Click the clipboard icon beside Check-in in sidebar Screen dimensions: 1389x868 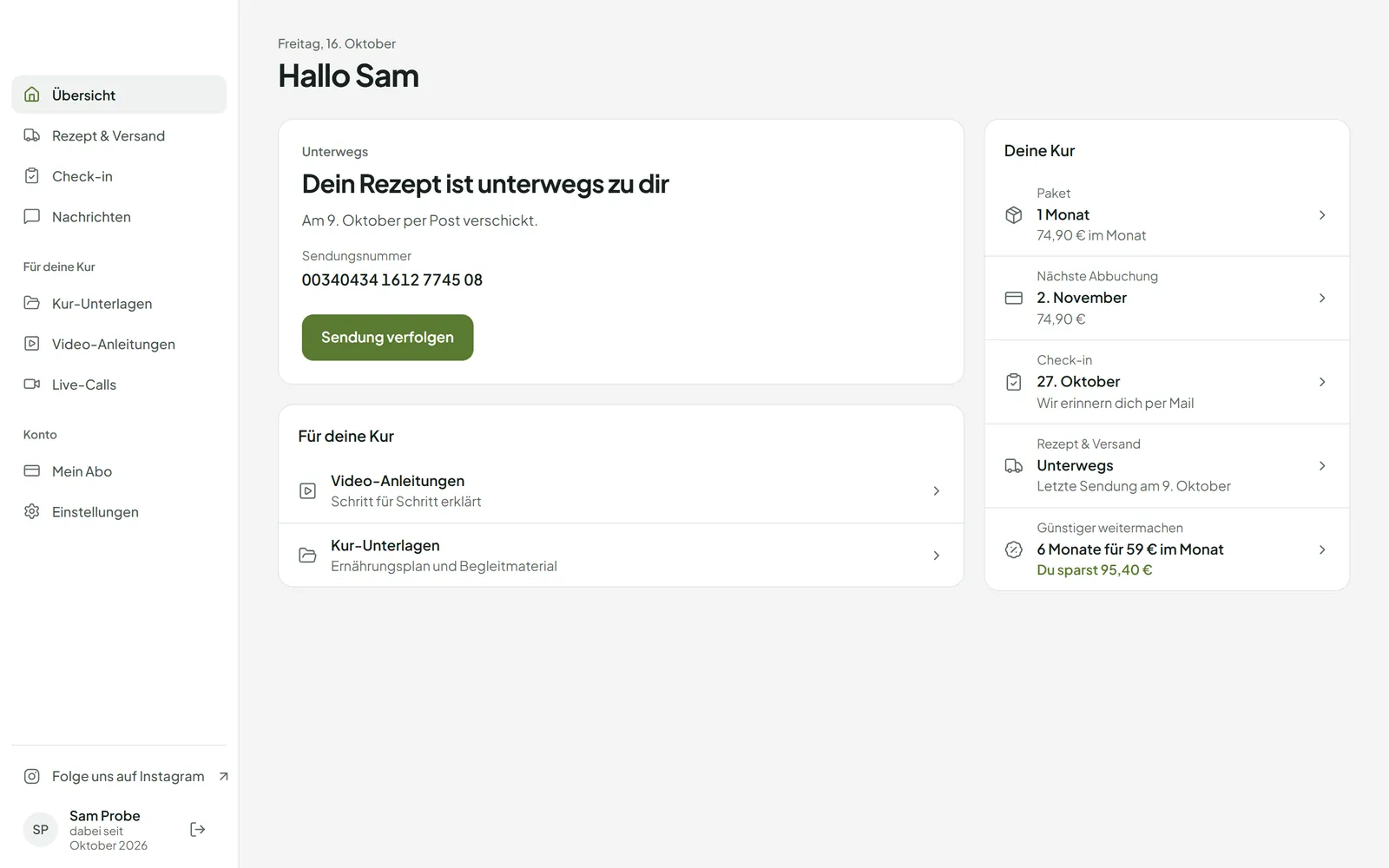pos(32,176)
